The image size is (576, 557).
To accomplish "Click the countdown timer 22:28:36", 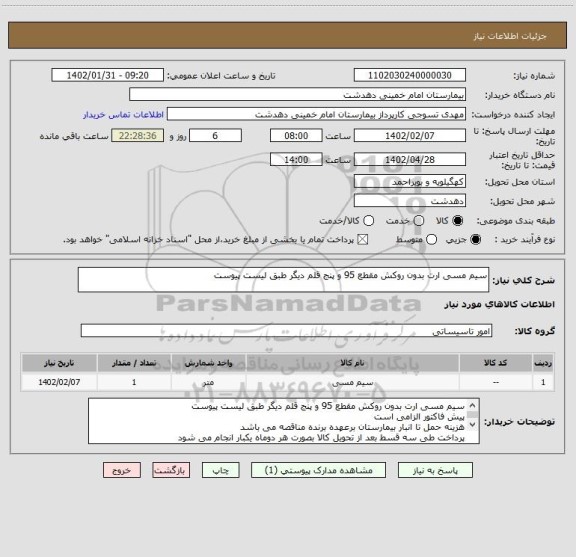I will pos(138,136).
